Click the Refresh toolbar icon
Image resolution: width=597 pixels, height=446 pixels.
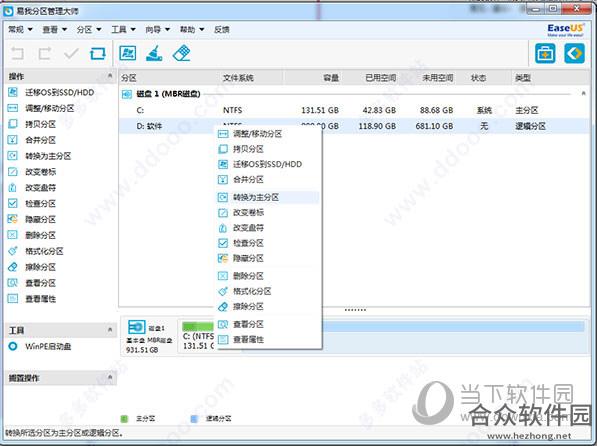98,53
